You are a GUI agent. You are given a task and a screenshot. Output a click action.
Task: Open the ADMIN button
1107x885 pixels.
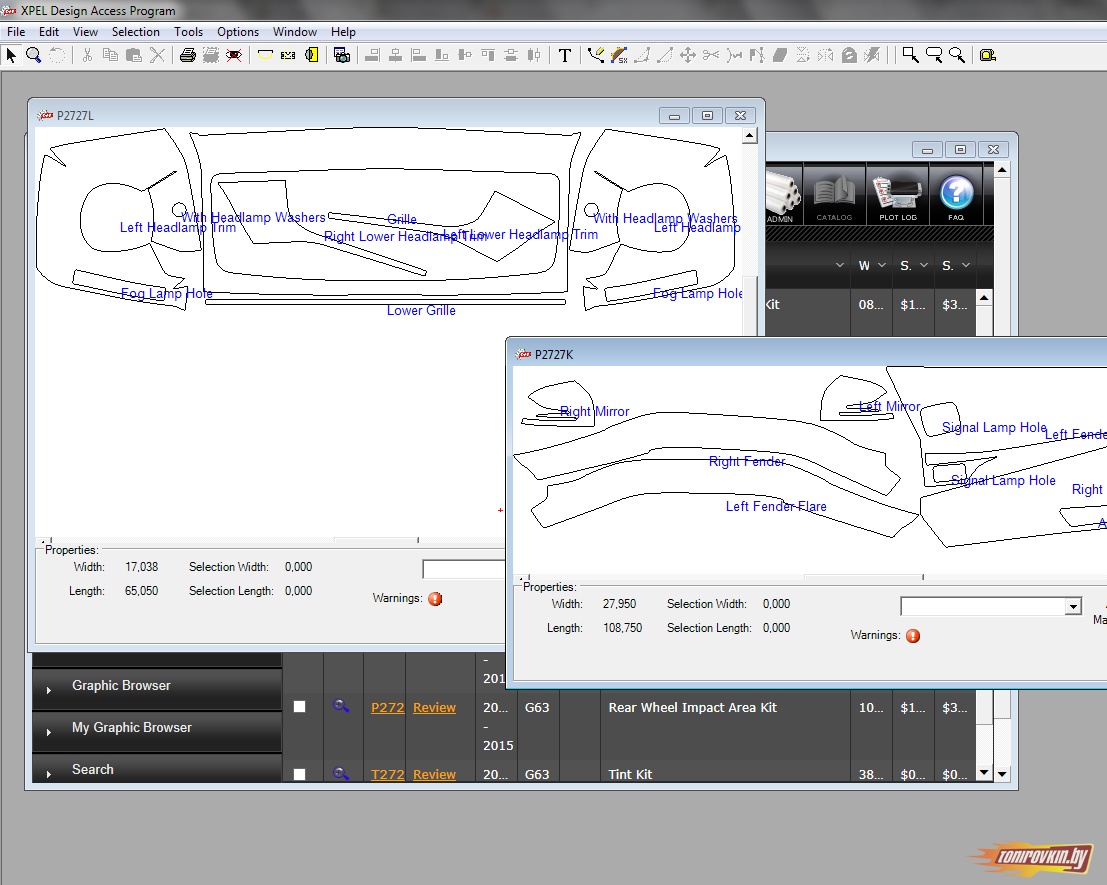click(783, 196)
